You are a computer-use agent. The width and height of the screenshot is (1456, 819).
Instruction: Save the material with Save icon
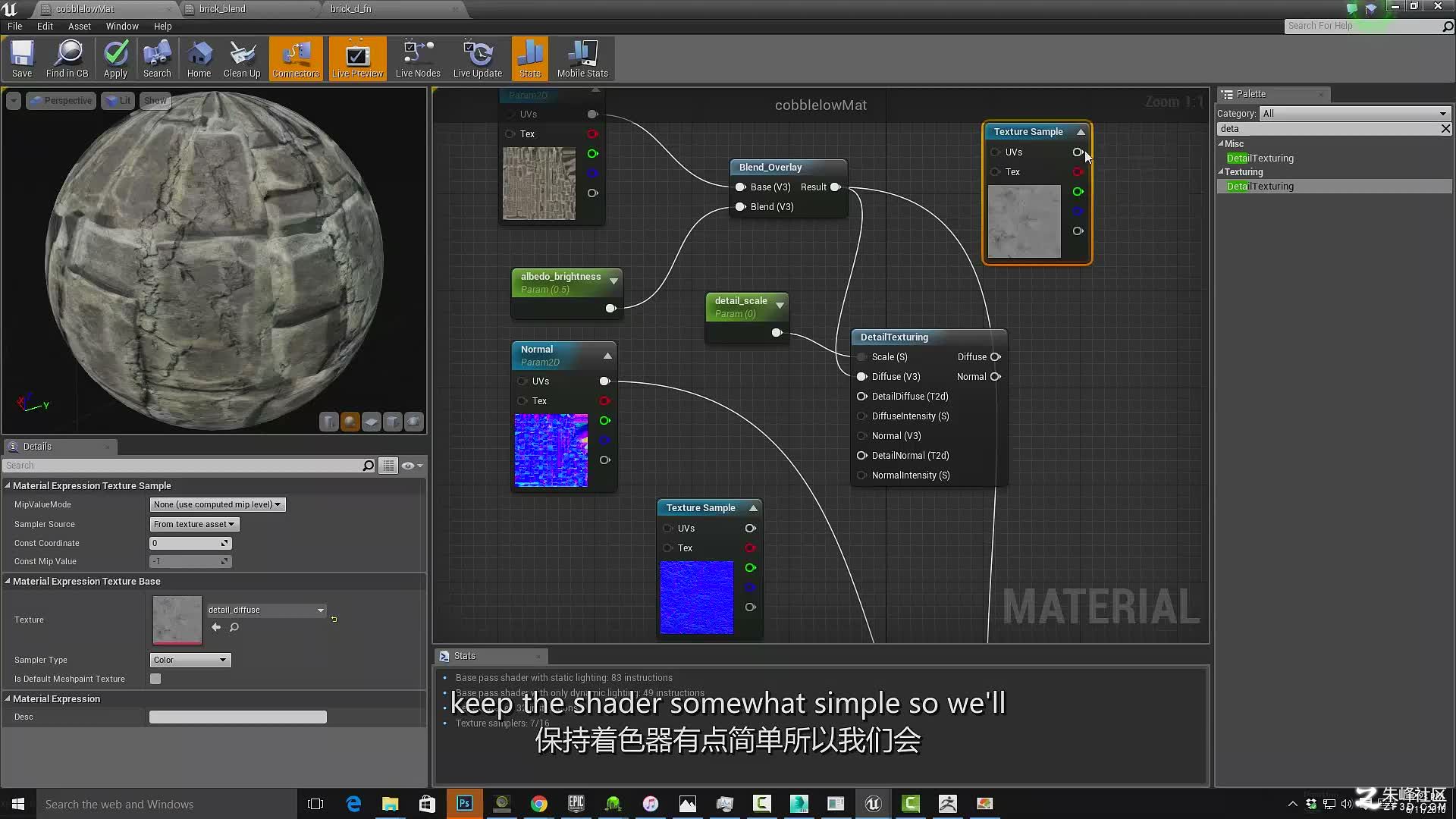pyautogui.click(x=22, y=59)
